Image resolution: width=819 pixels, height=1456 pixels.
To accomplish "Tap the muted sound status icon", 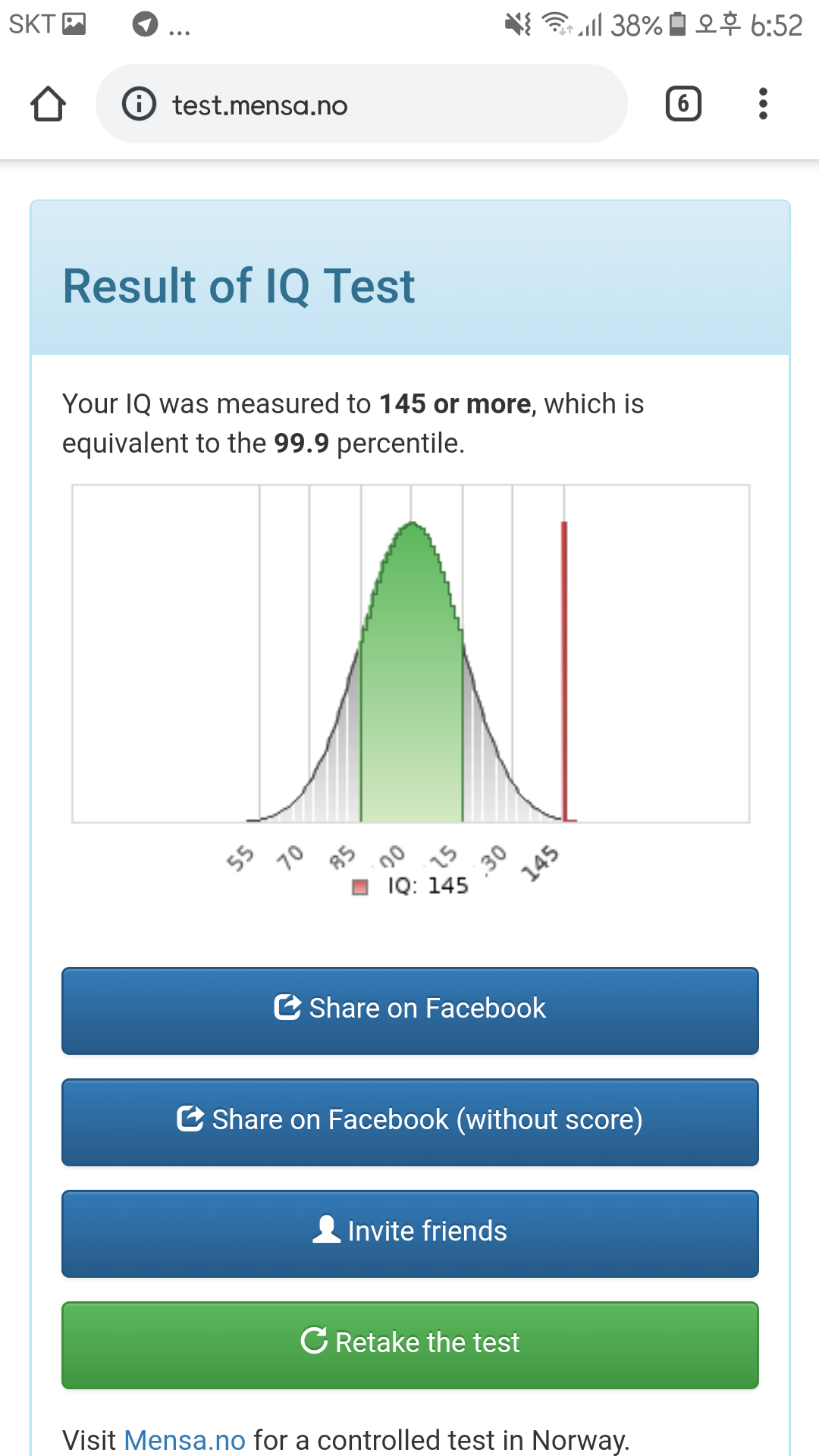I will (x=519, y=24).
